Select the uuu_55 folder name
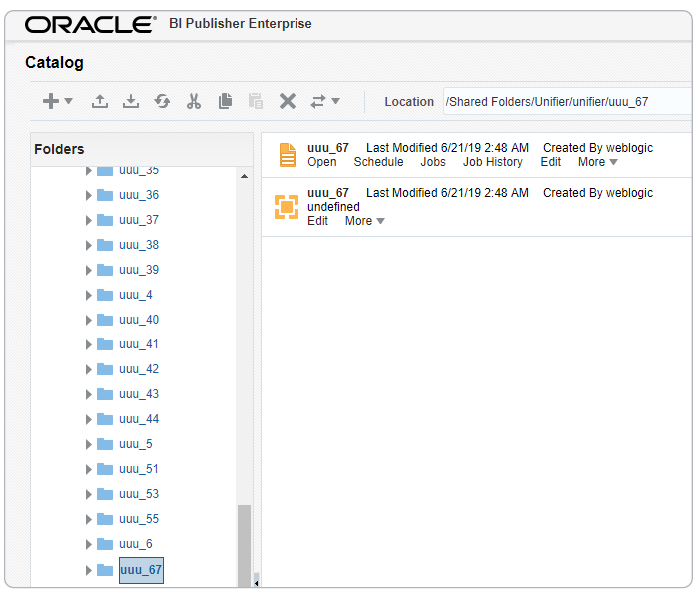 [x=139, y=519]
